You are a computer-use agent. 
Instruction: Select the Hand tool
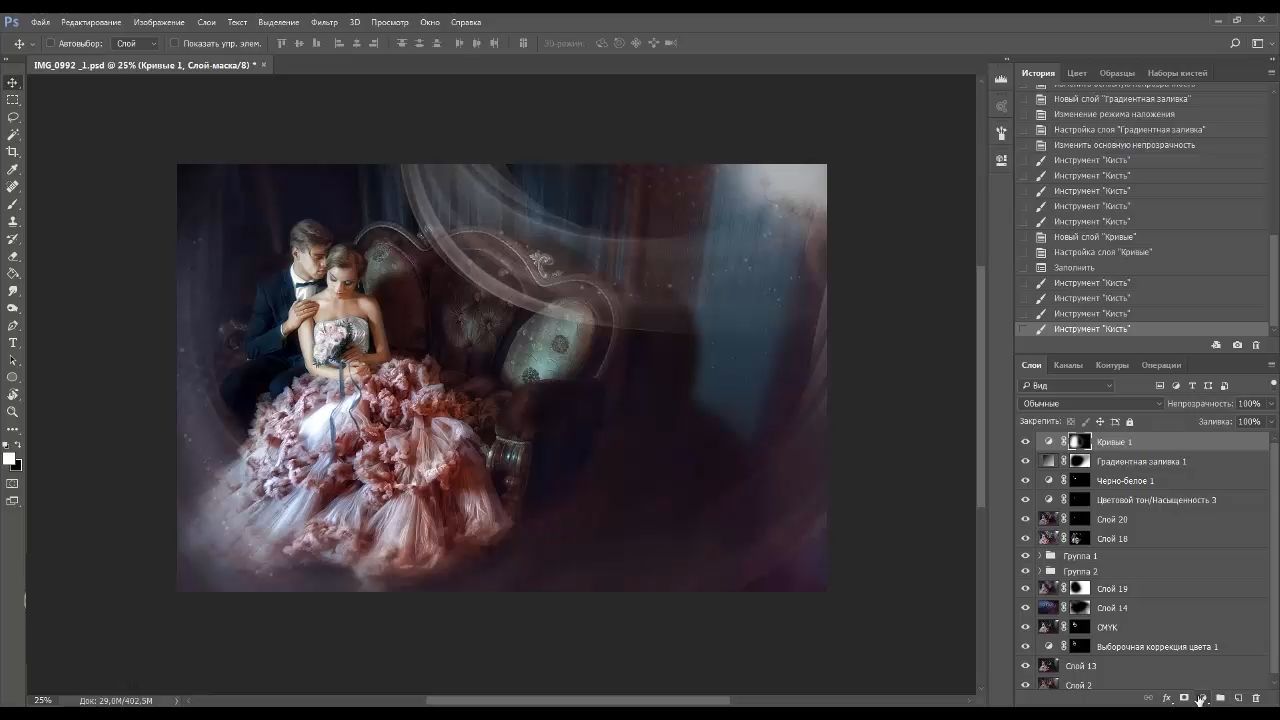(x=13, y=395)
